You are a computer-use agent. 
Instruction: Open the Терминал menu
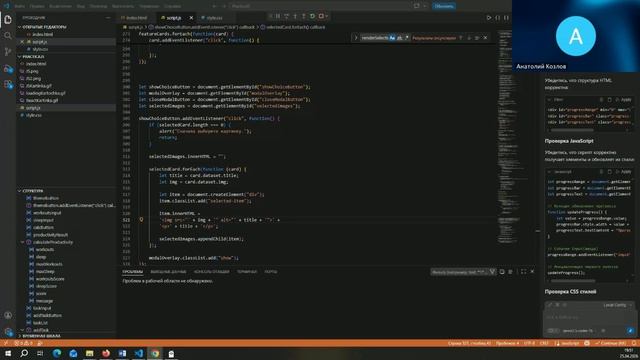(x=149, y=6)
